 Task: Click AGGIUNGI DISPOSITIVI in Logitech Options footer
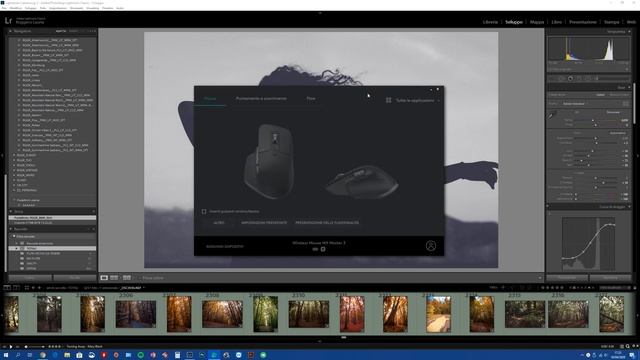pos(225,247)
